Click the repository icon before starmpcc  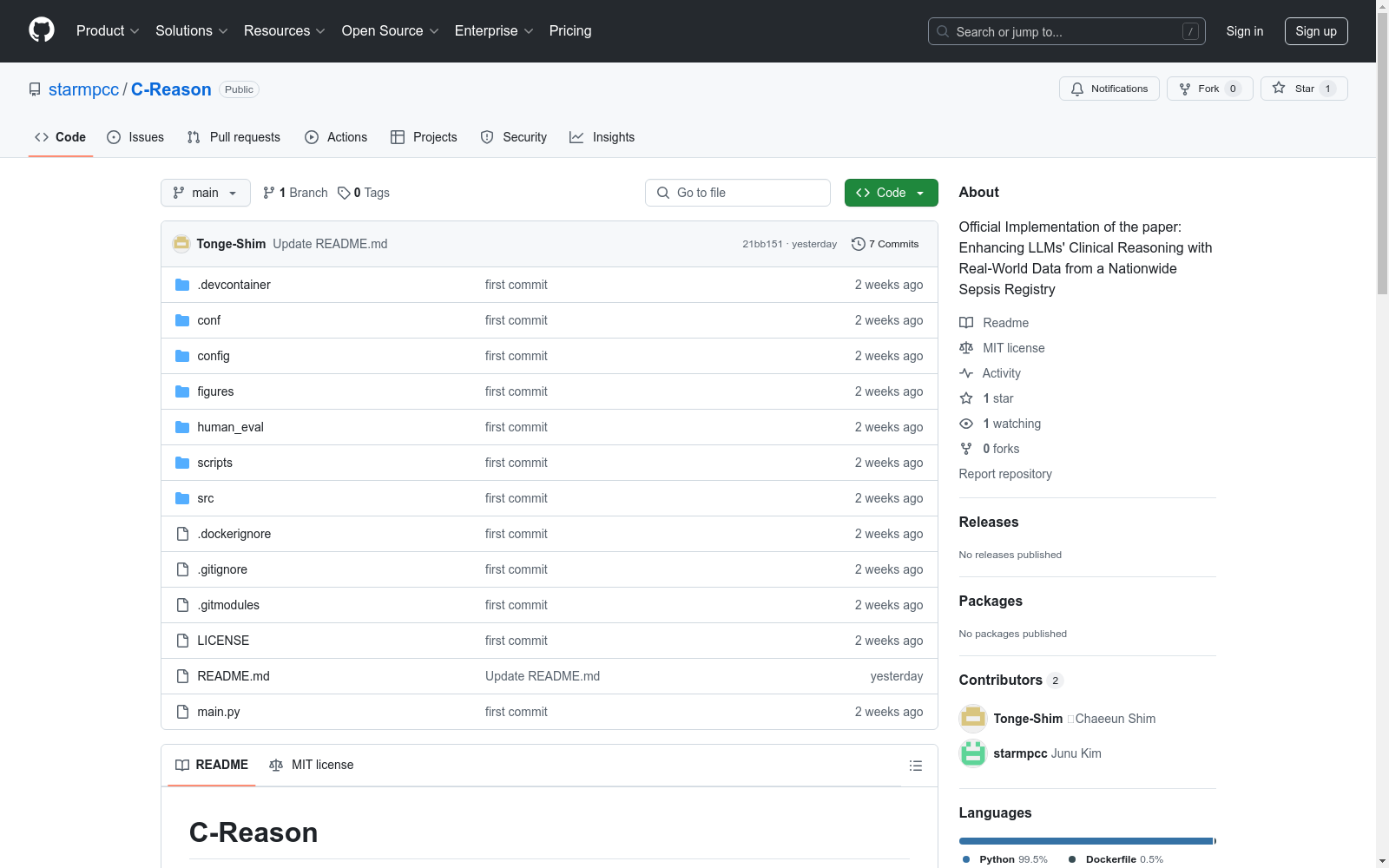35,89
